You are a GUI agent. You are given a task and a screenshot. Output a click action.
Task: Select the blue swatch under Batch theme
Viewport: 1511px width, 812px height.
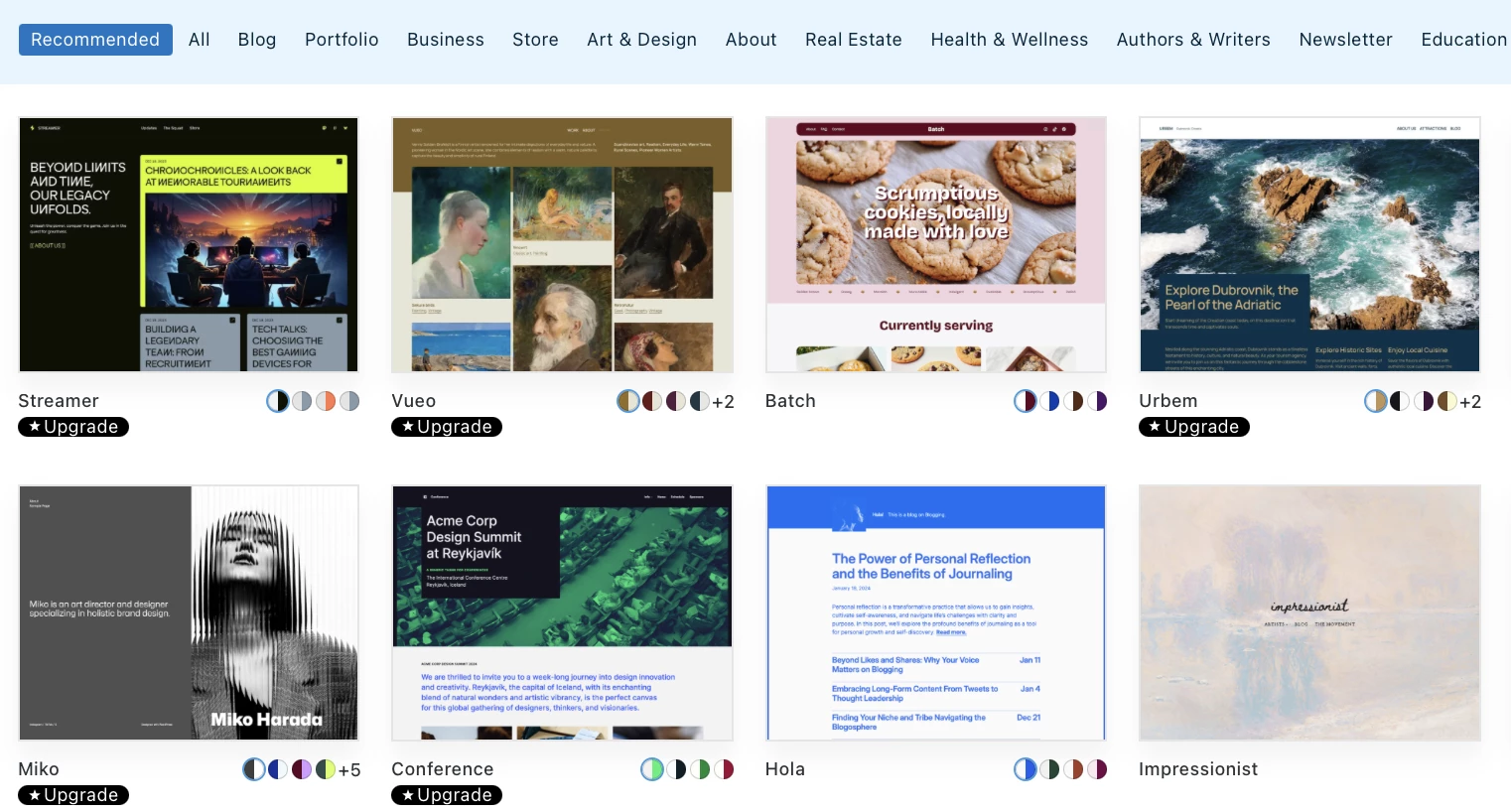tap(1049, 401)
